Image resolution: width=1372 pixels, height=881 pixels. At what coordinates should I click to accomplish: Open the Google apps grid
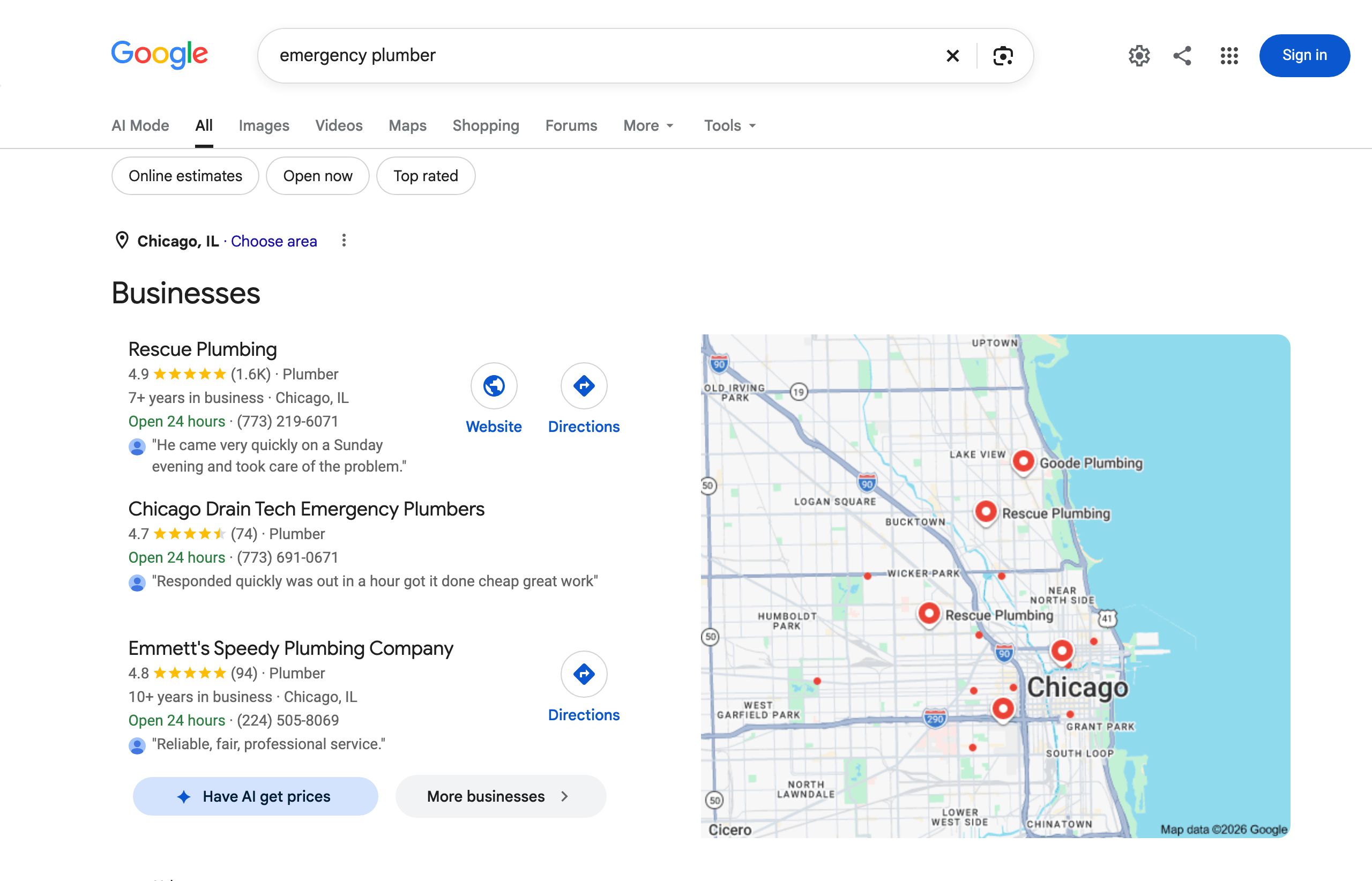coord(1229,56)
